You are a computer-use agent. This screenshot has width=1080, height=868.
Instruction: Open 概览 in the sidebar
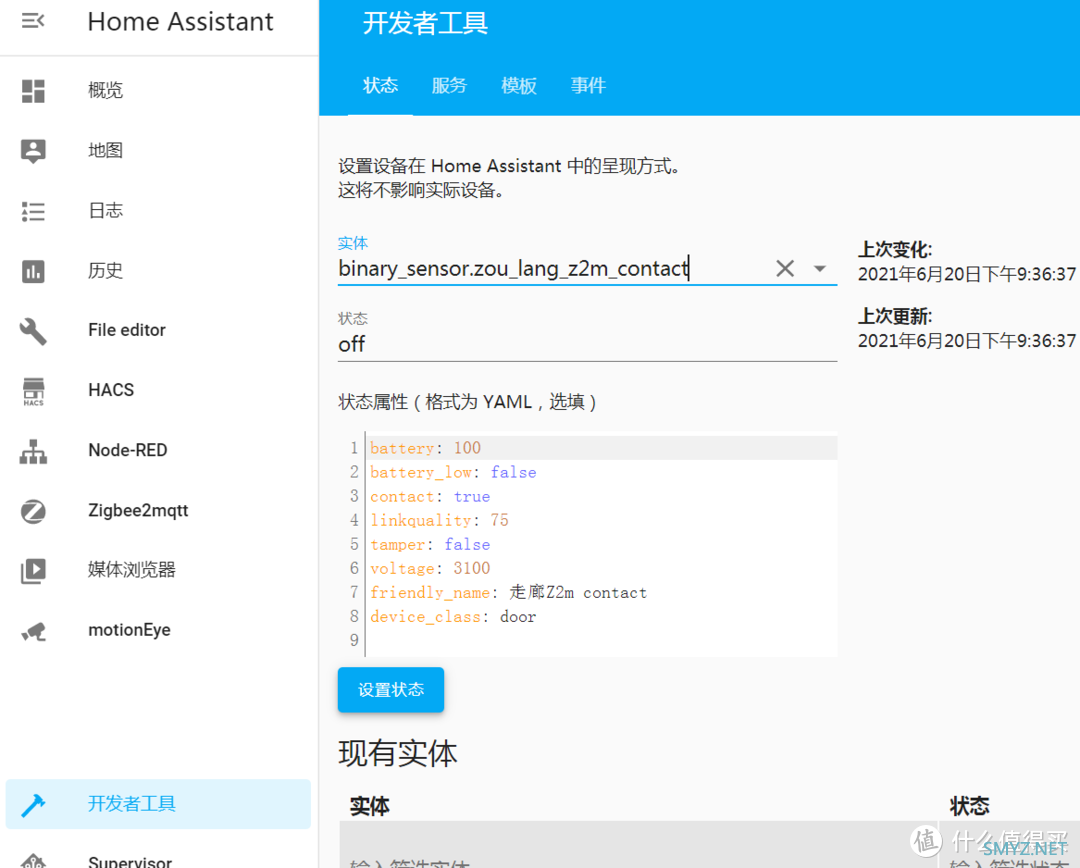(x=158, y=91)
